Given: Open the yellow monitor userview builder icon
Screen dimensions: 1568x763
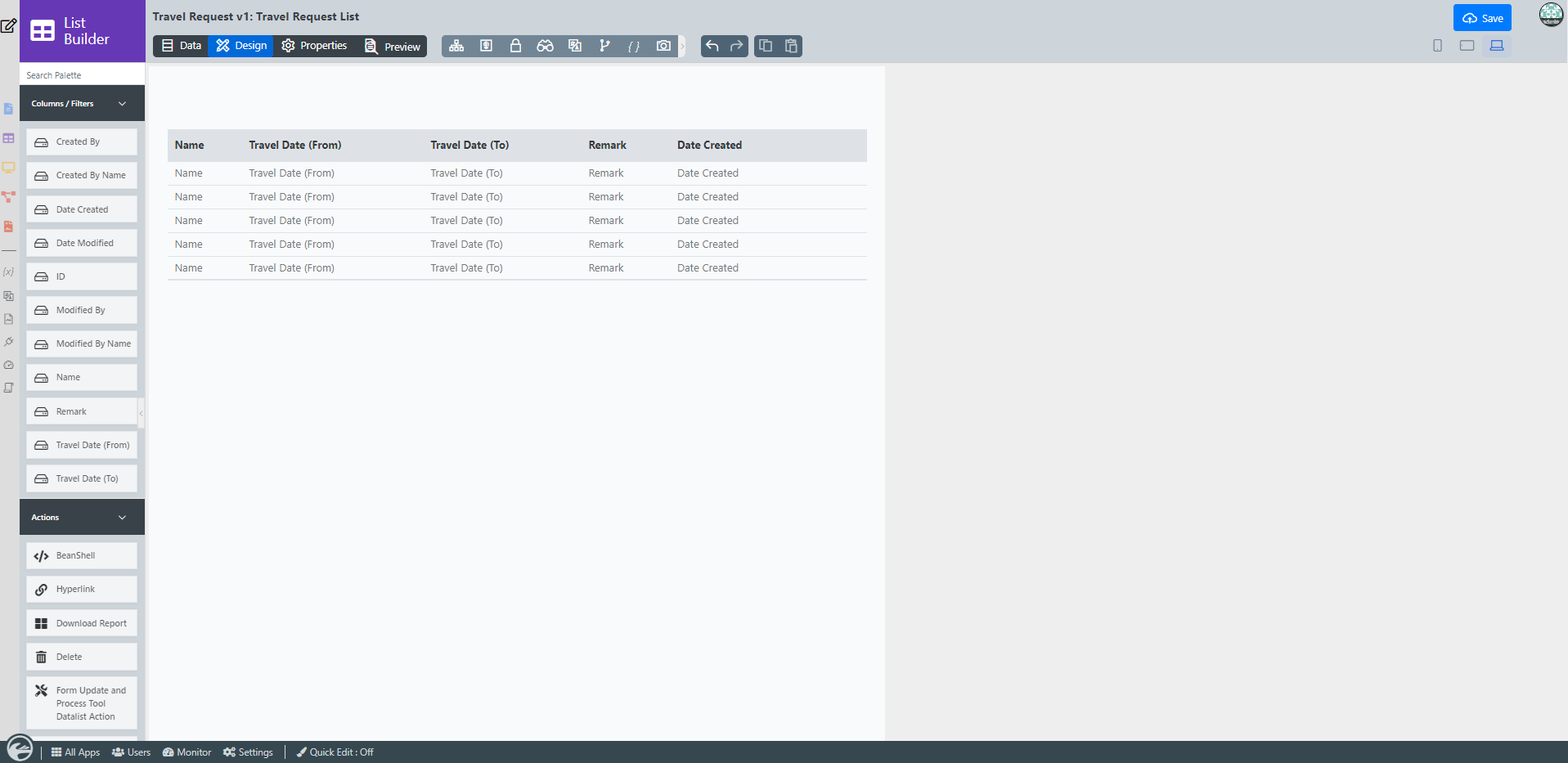Looking at the screenshot, I should pos(8,168).
